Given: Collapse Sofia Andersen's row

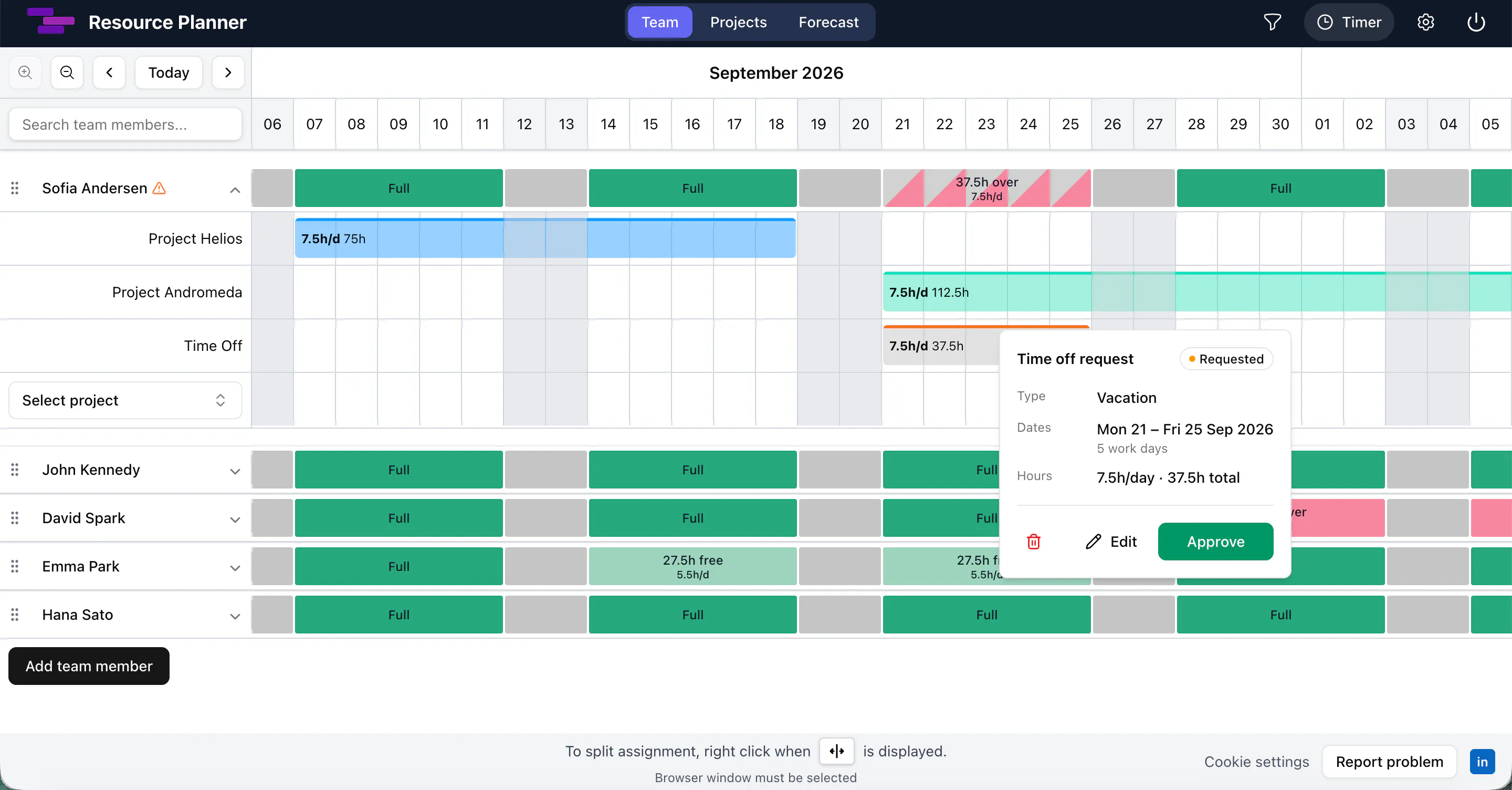Looking at the screenshot, I should (x=235, y=190).
